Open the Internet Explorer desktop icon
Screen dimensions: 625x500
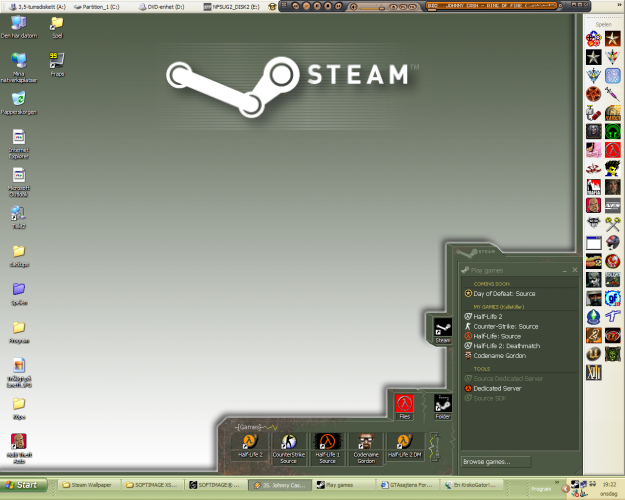pyautogui.click(x=18, y=139)
